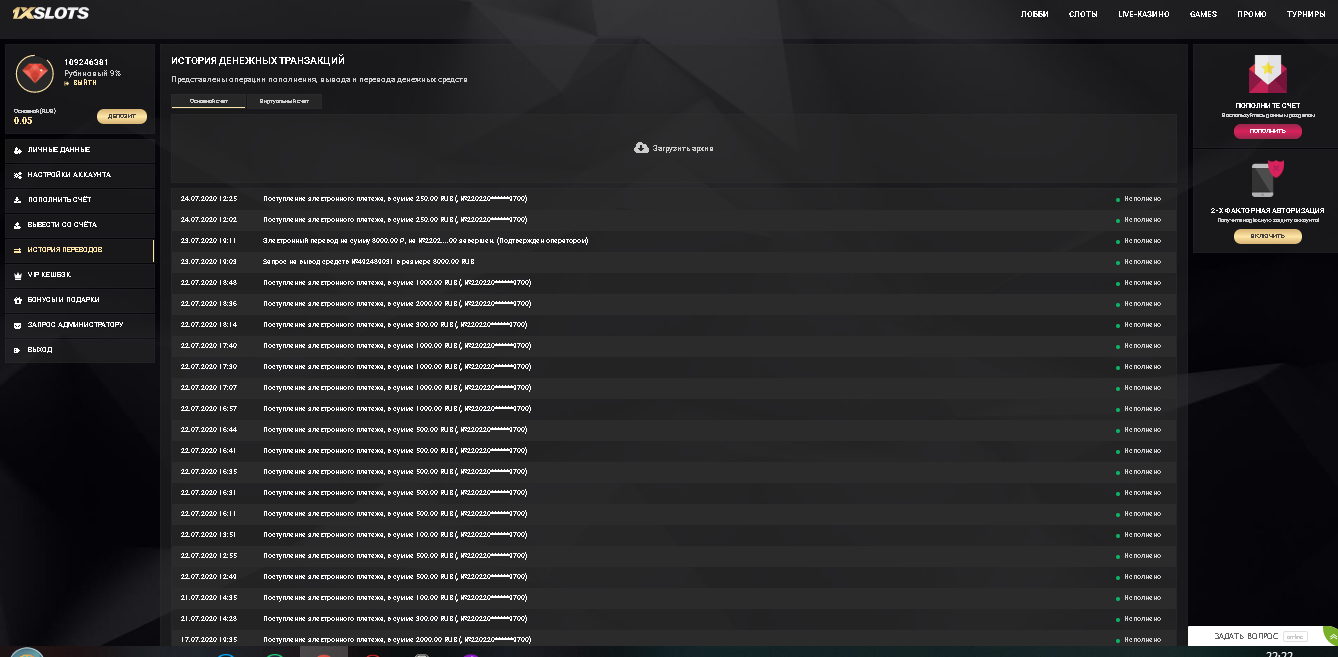The height and width of the screenshot is (657, 1338).
Task: Click the Выйти logout link
Action: (x=84, y=83)
